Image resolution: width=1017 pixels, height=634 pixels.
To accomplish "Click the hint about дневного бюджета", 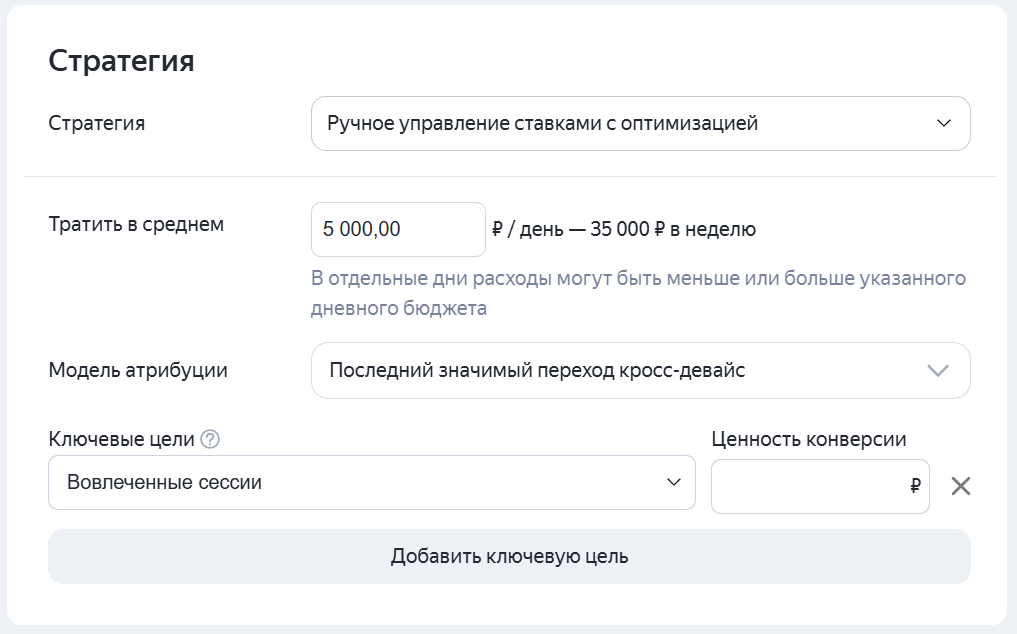I will pos(638,293).
